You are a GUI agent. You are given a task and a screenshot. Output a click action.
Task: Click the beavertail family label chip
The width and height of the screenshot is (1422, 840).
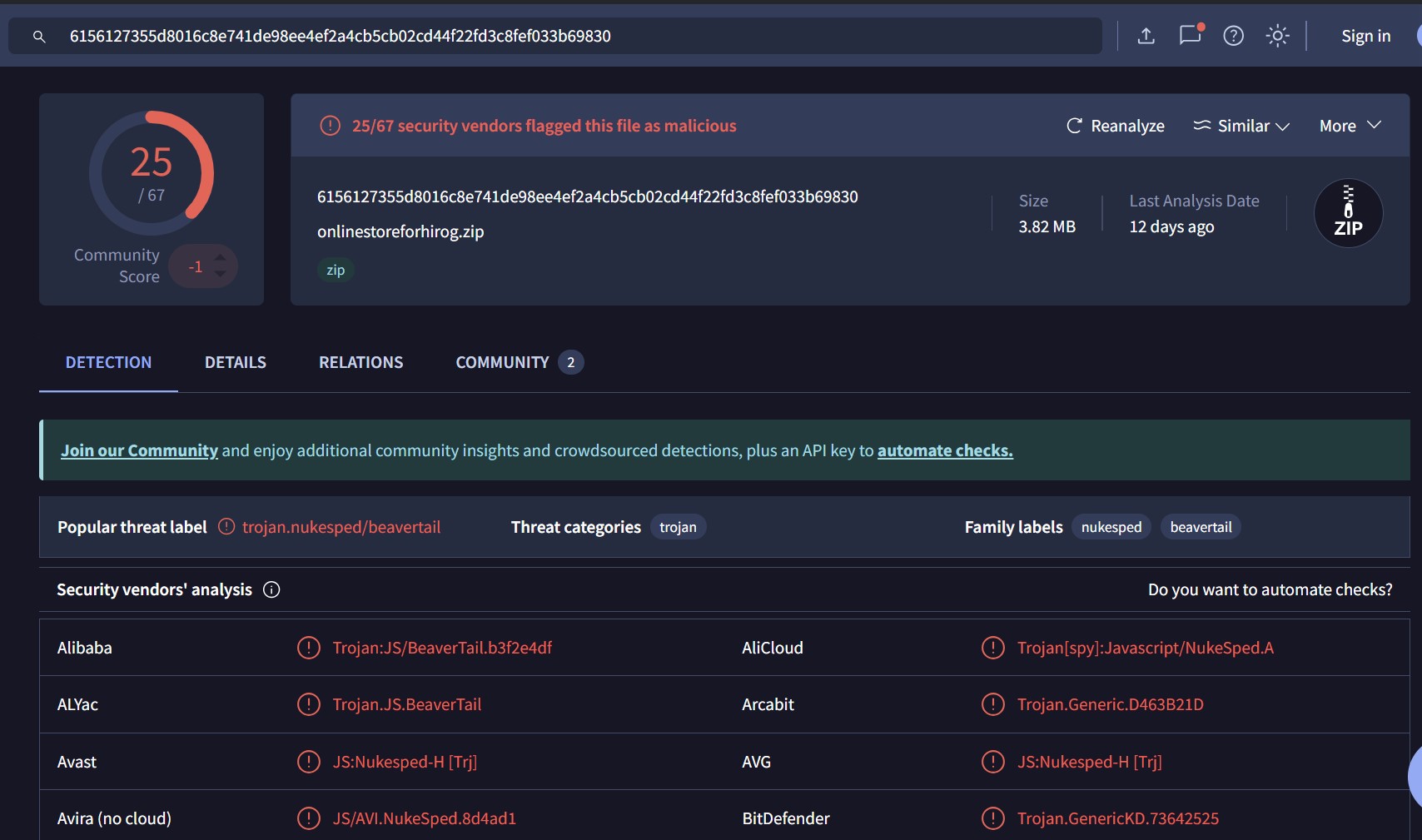(x=1201, y=527)
